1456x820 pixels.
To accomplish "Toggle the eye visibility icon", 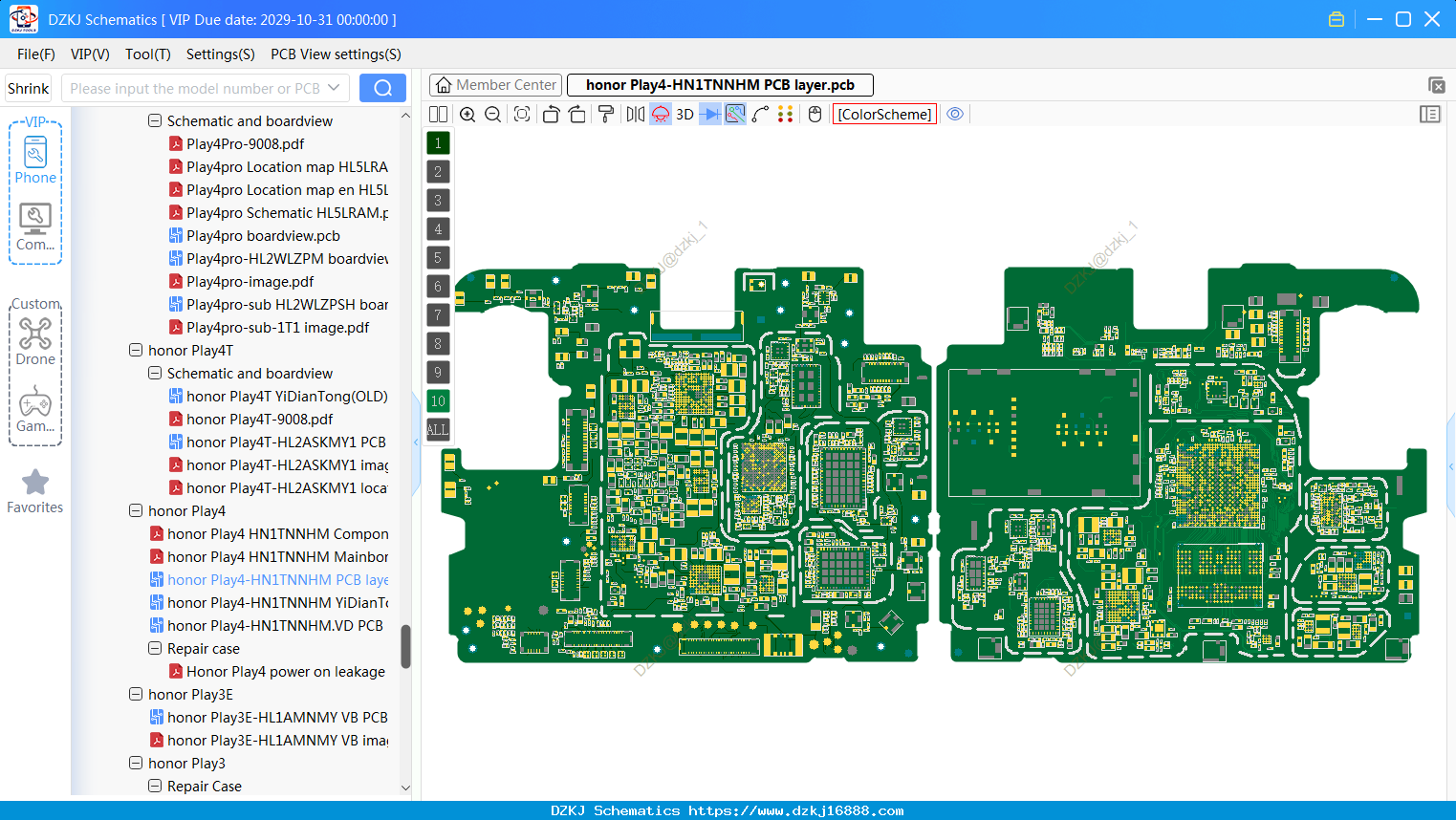I will click(955, 114).
